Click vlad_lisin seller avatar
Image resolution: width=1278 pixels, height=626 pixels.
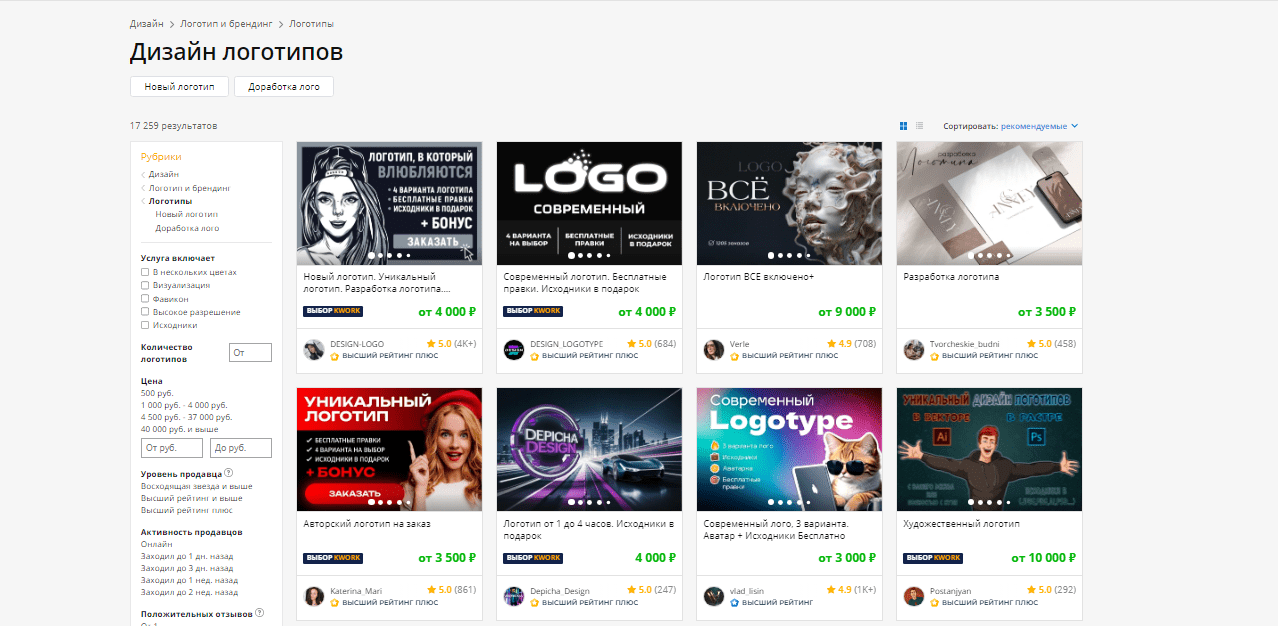click(x=714, y=596)
